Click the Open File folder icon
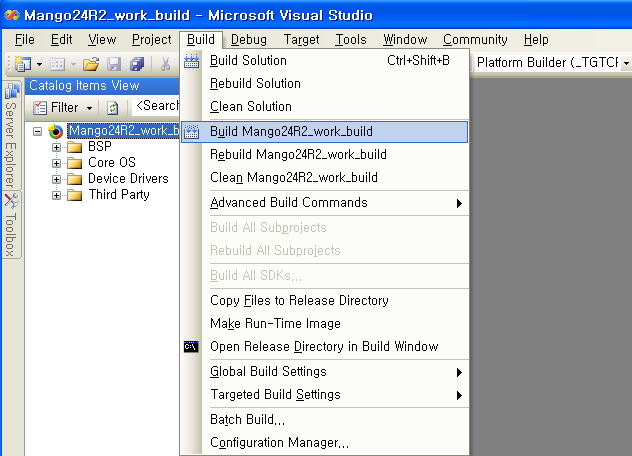Image resolution: width=632 pixels, height=456 pixels. tap(91, 64)
